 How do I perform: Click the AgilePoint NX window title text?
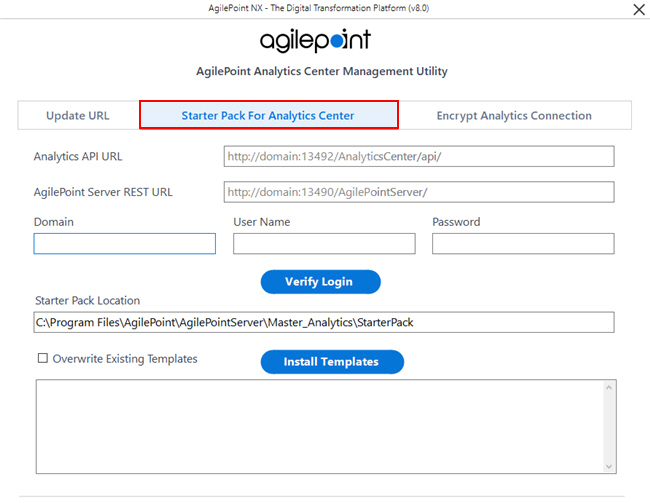[318, 8]
